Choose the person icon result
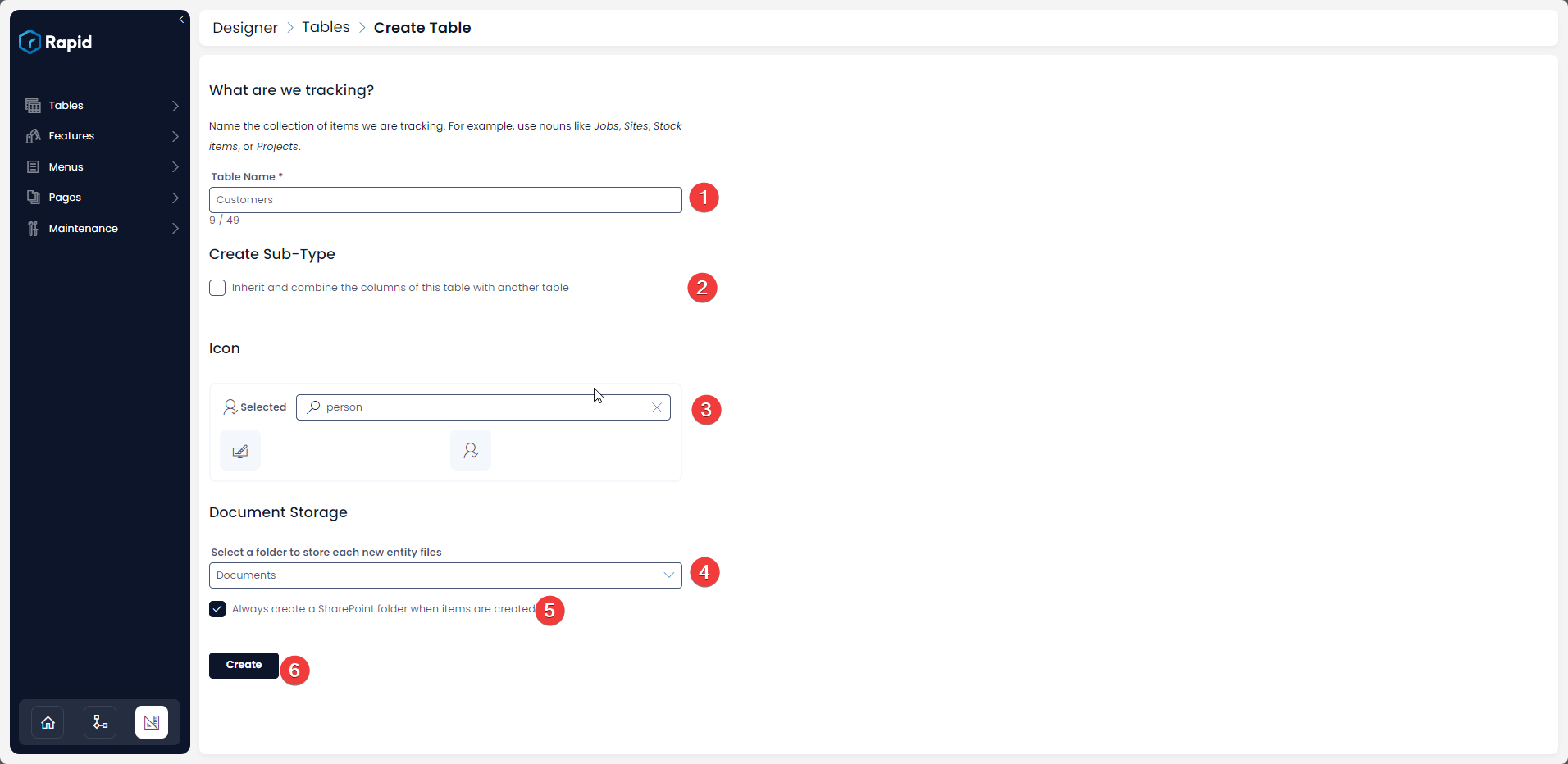The image size is (1568, 764). tap(471, 450)
